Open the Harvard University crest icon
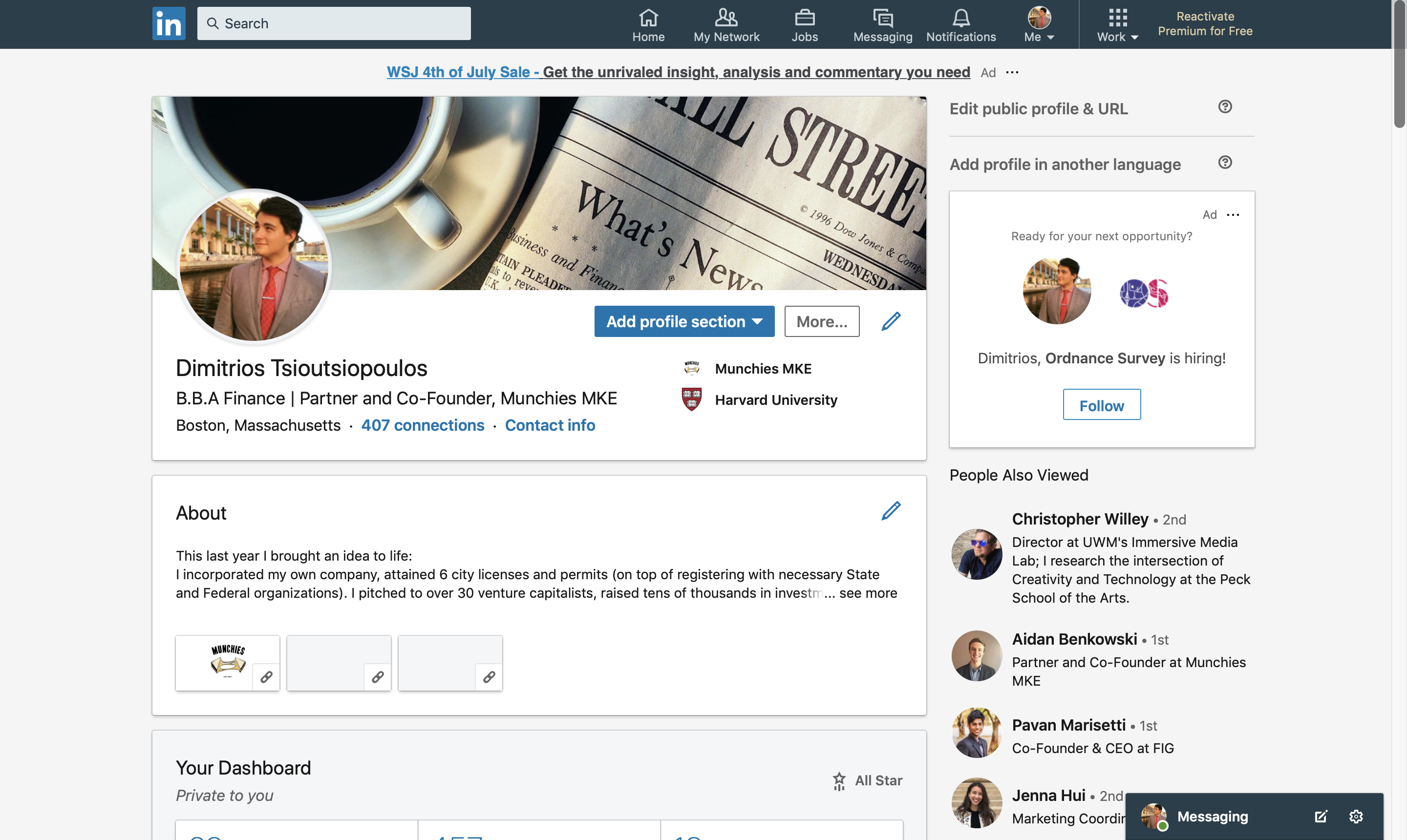1407x840 pixels. pos(691,399)
